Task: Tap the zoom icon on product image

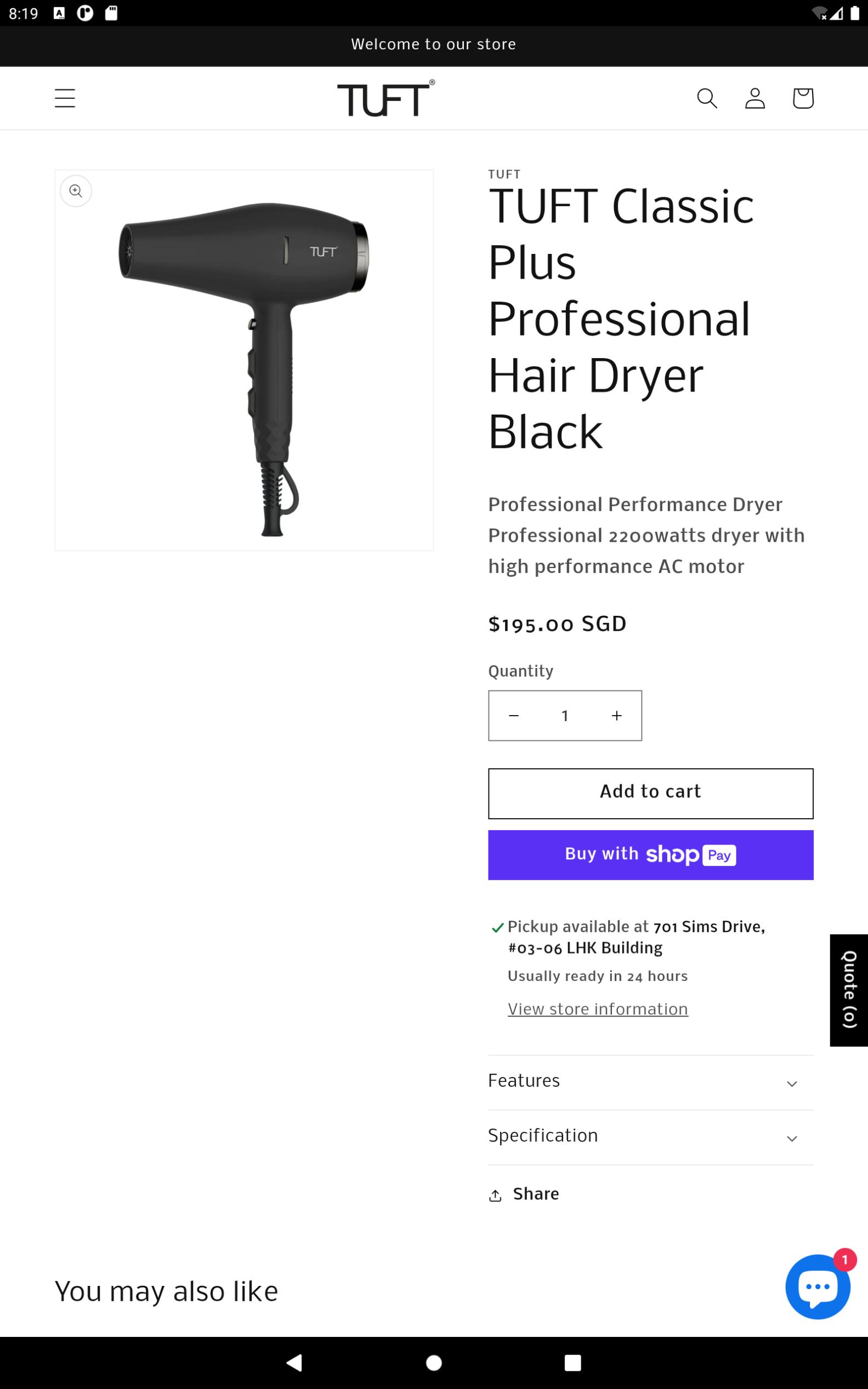Action: tap(76, 191)
